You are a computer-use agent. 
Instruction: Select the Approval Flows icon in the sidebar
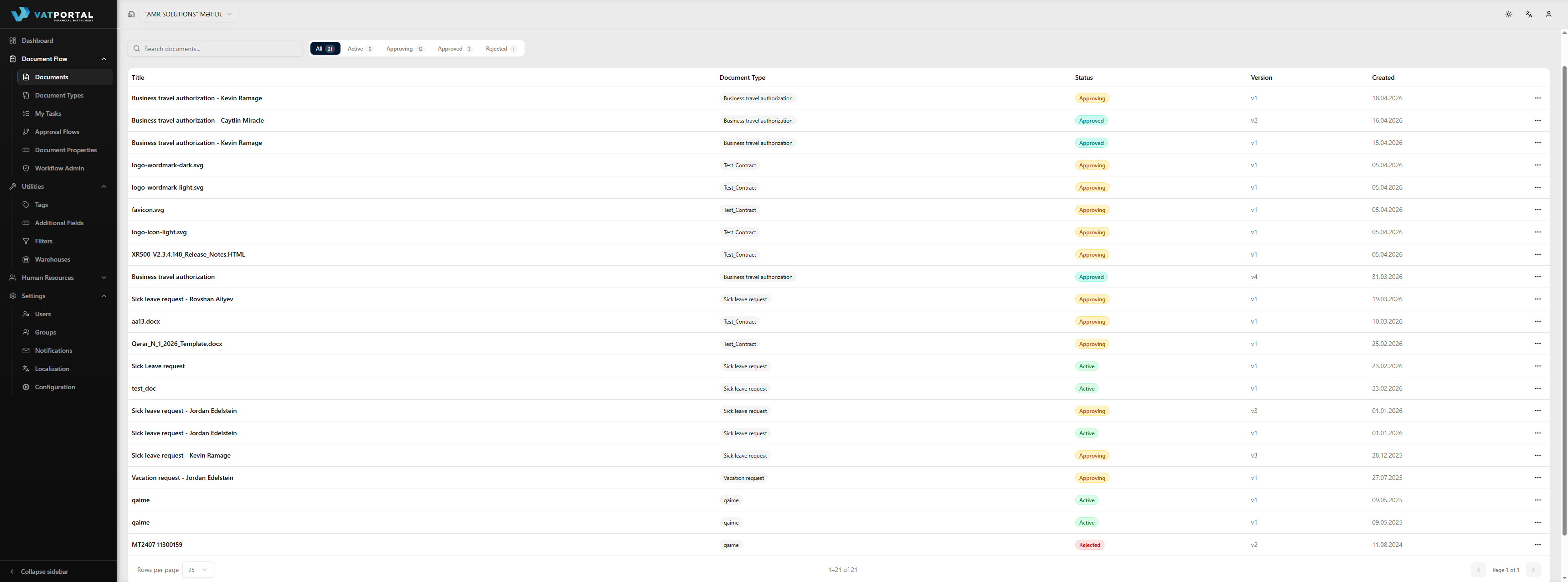(26, 132)
